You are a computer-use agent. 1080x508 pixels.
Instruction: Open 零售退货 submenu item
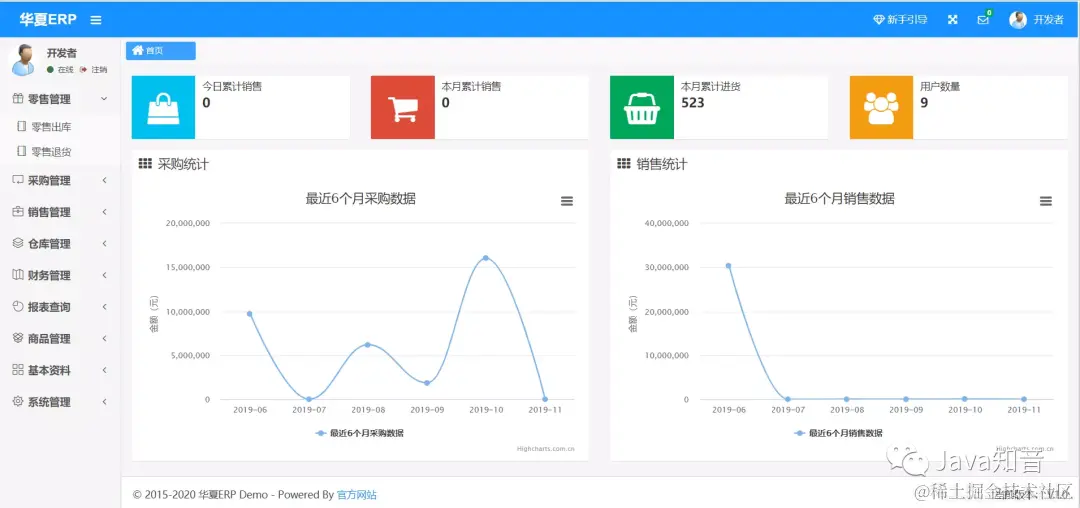52,151
